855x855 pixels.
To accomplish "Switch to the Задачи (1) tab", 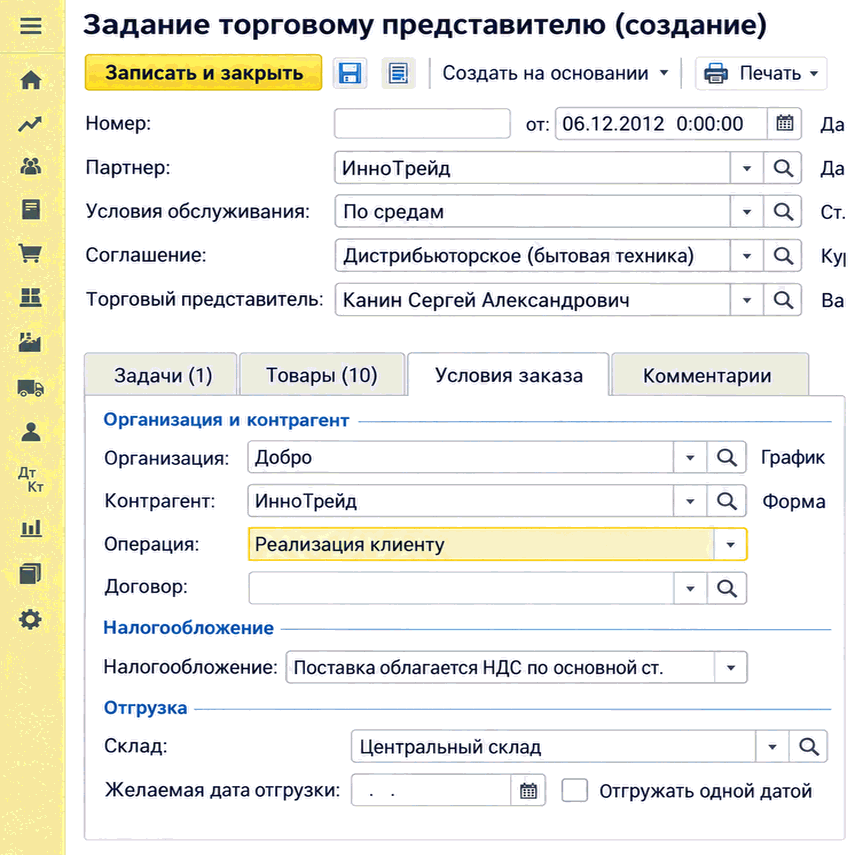I will [x=161, y=375].
